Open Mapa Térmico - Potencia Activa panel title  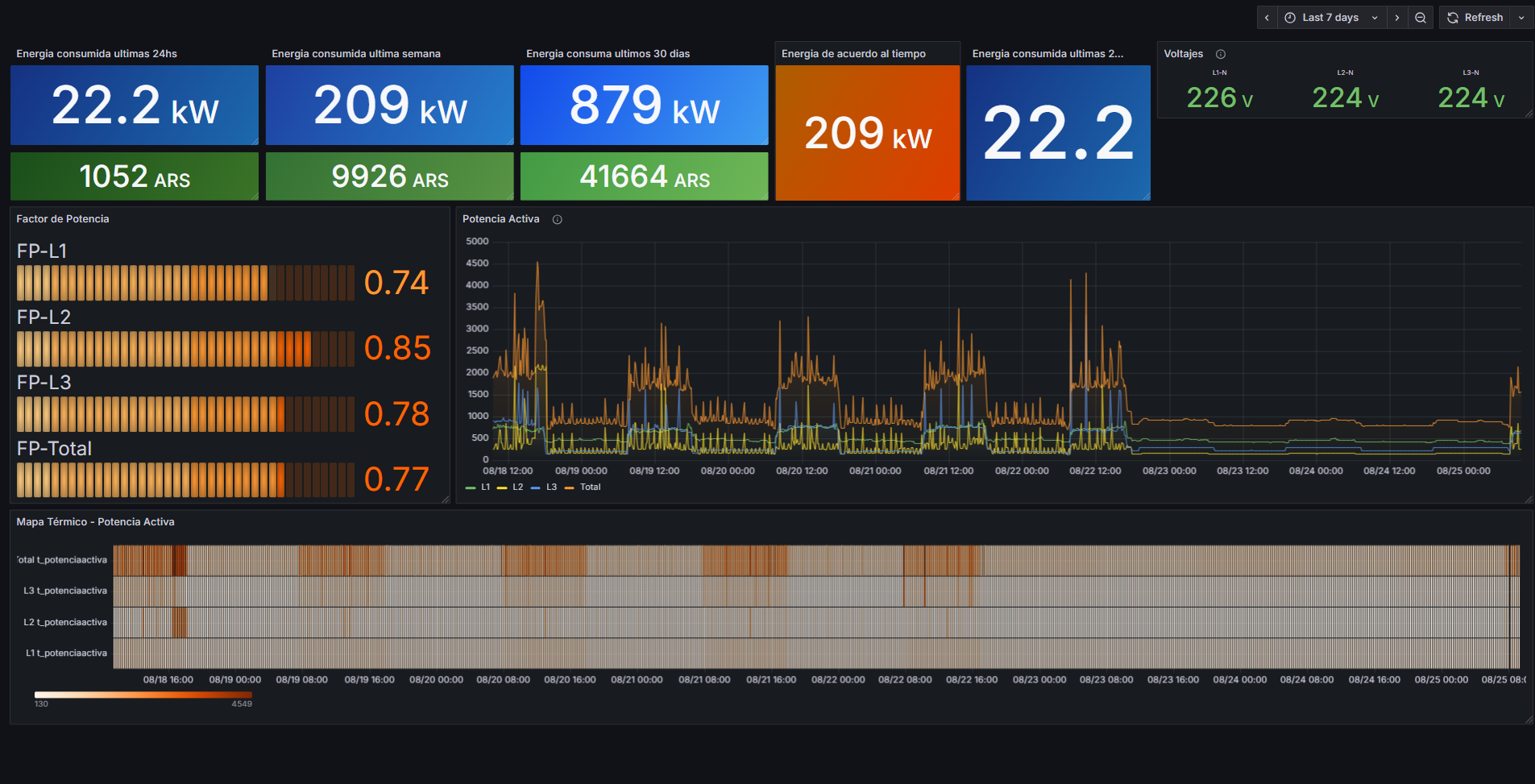click(x=95, y=522)
